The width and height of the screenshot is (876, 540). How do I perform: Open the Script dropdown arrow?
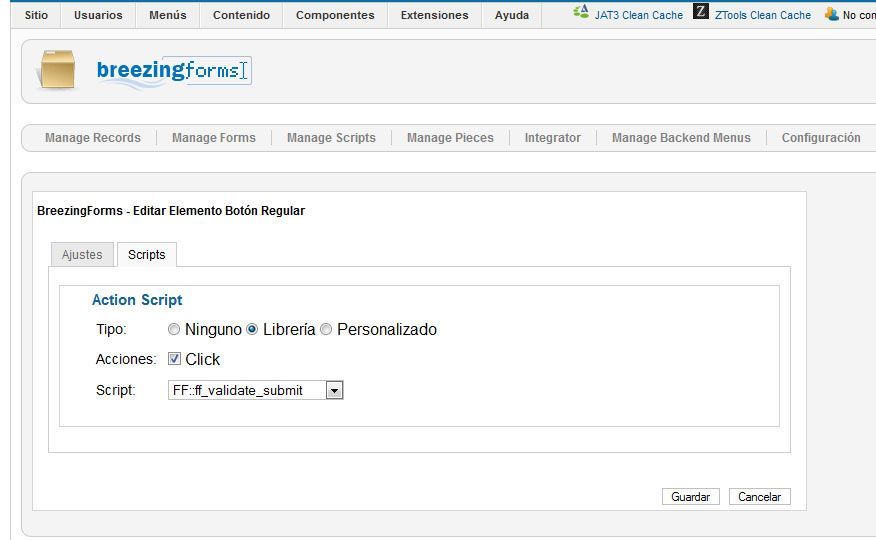coord(334,390)
